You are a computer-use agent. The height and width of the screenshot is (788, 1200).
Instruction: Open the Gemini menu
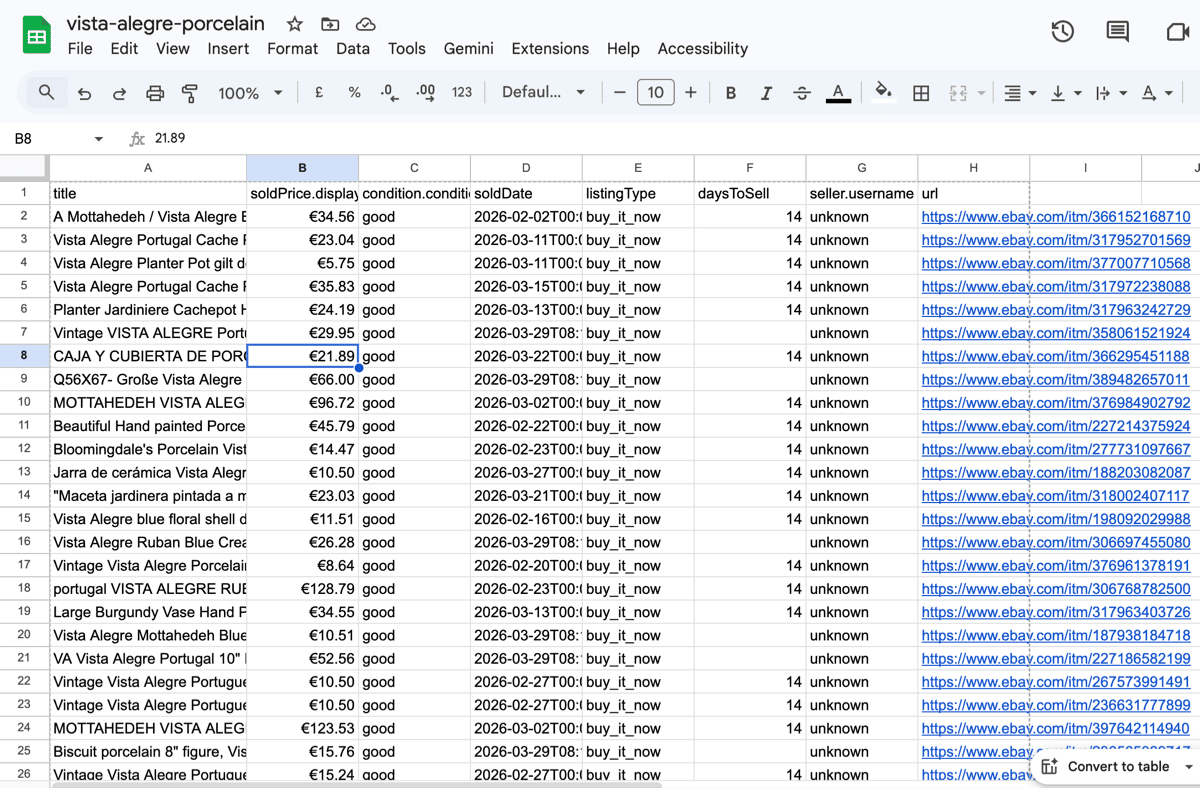(x=469, y=48)
